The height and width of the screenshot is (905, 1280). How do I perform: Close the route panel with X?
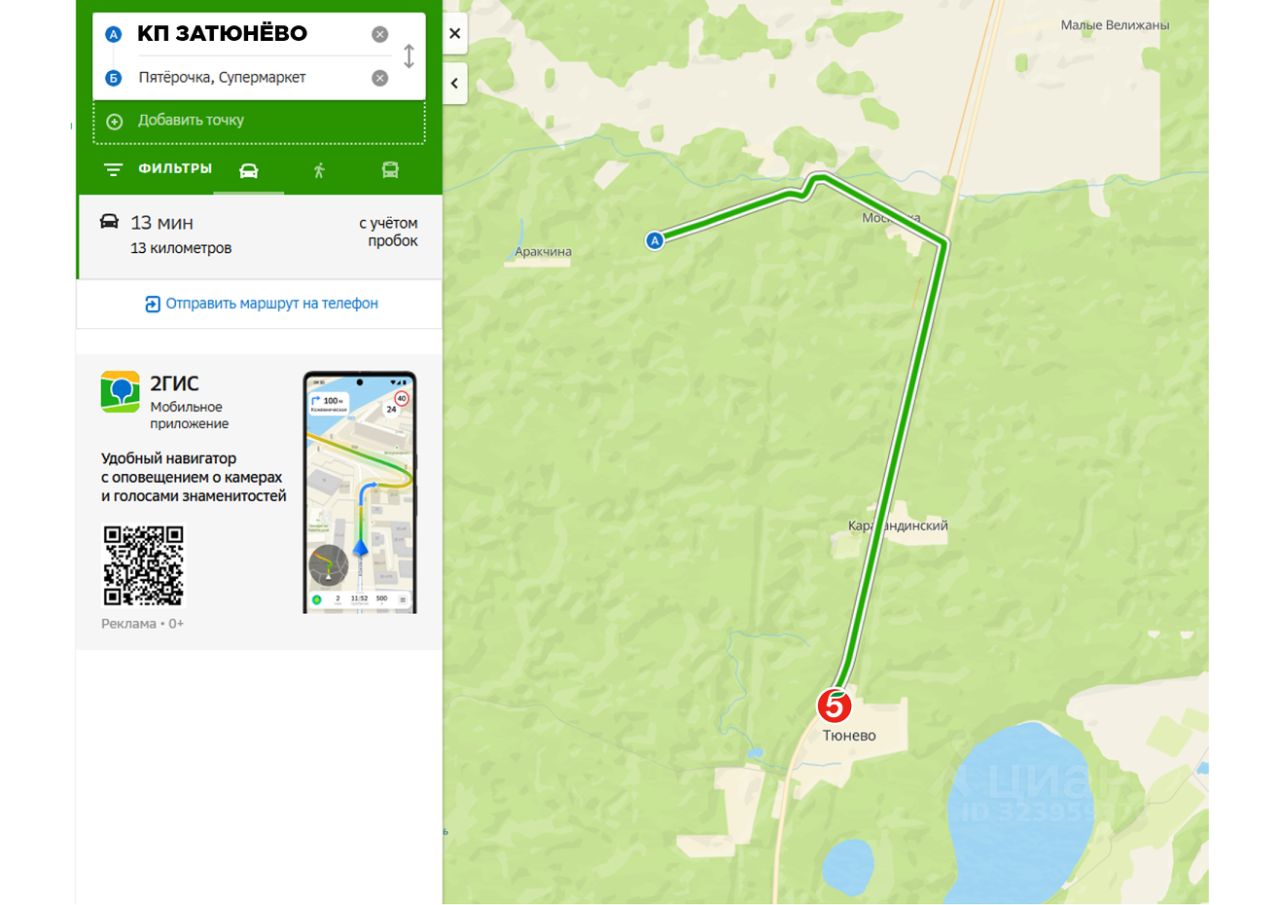(455, 34)
